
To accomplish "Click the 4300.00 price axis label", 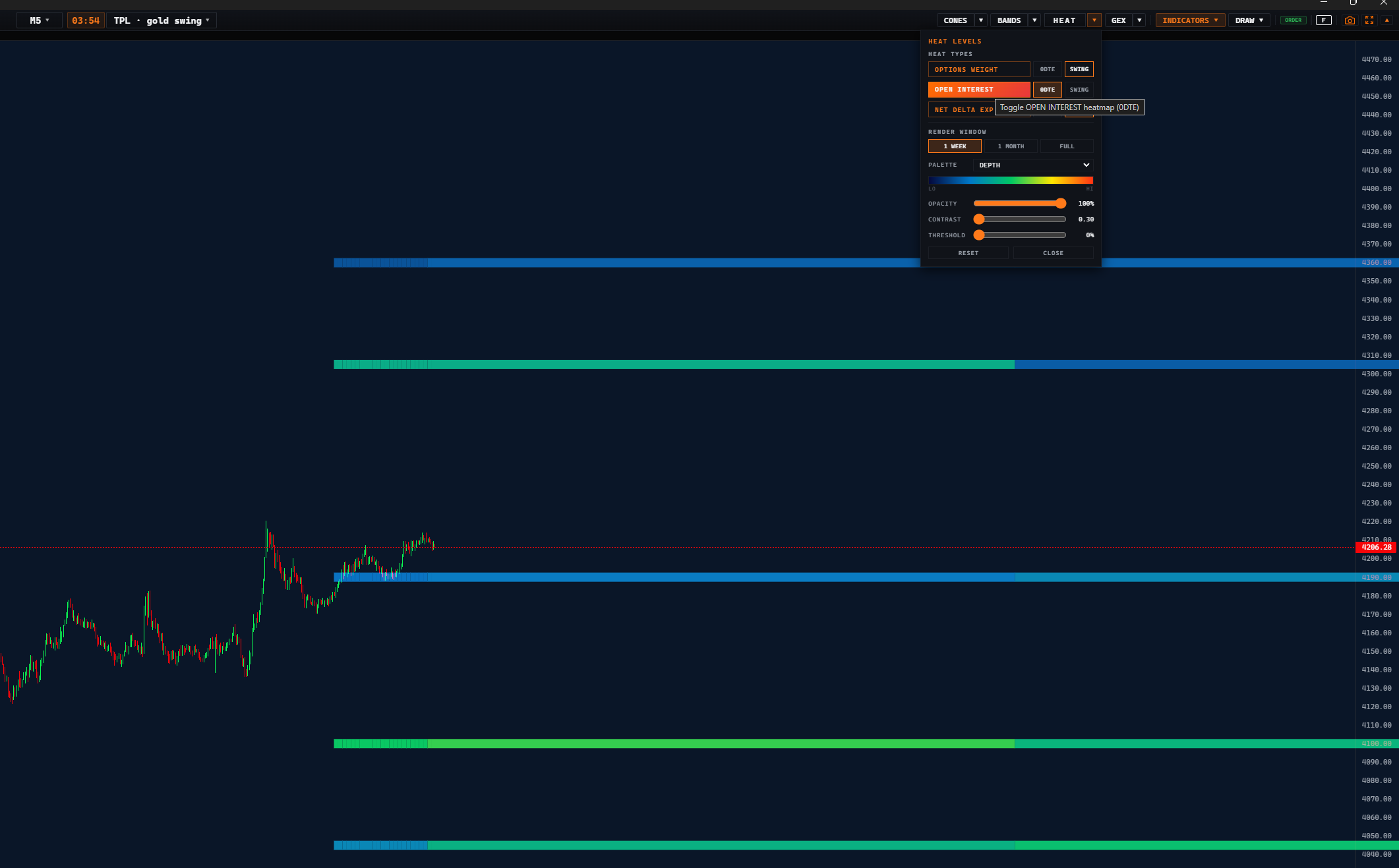I will 1377,374.
